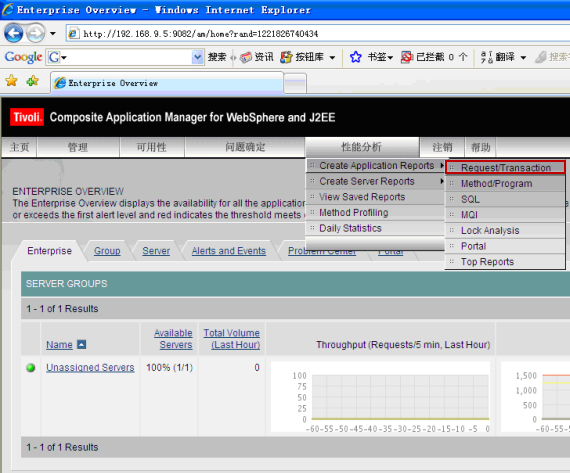Click the 书签 bookmarks star icon
The width and height of the screenshot is (570, 473).
pyautogui.click(x=356, y=57)
